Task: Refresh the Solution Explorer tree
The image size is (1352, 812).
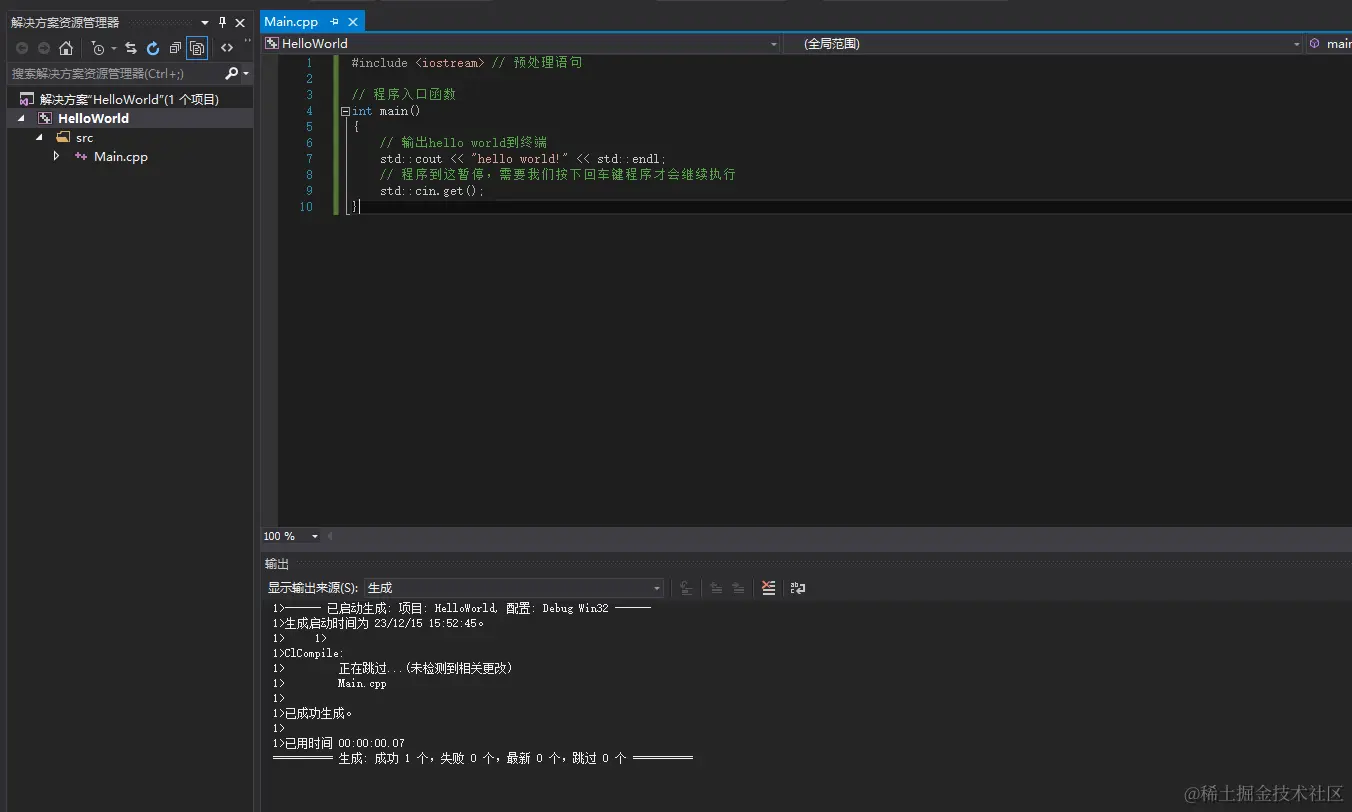Action: (153, 48)
